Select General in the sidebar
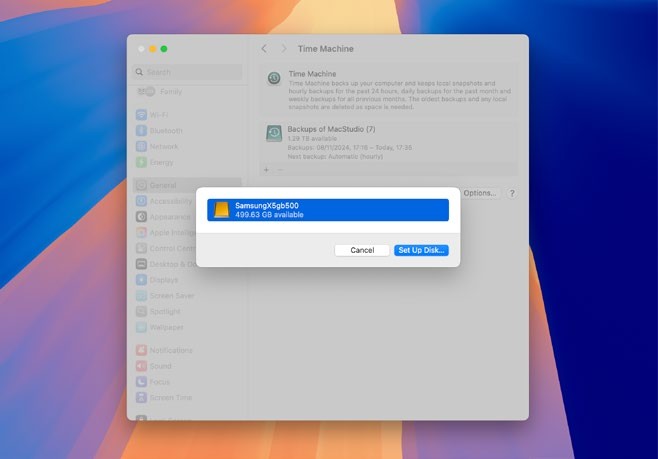 click(188, 185)
